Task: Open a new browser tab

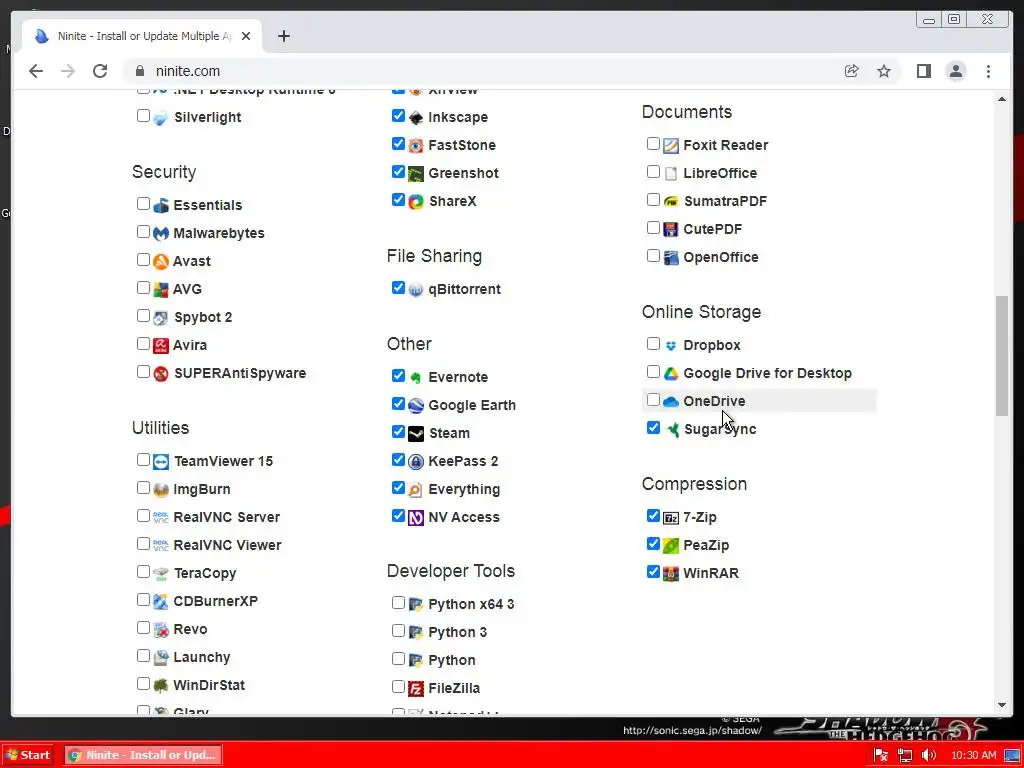Action: coord(283,37)
